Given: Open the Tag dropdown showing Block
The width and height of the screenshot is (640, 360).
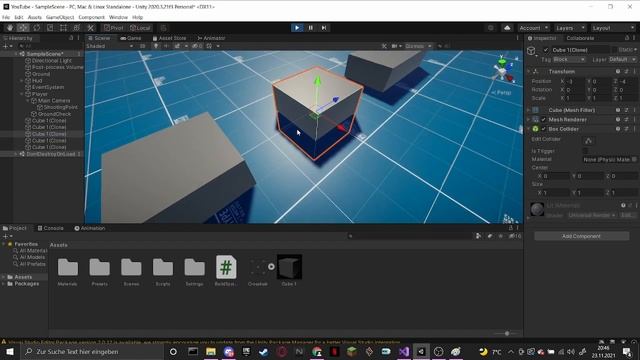Looking at the screenshot, I should pyautogui.click(x=569, y=60).
